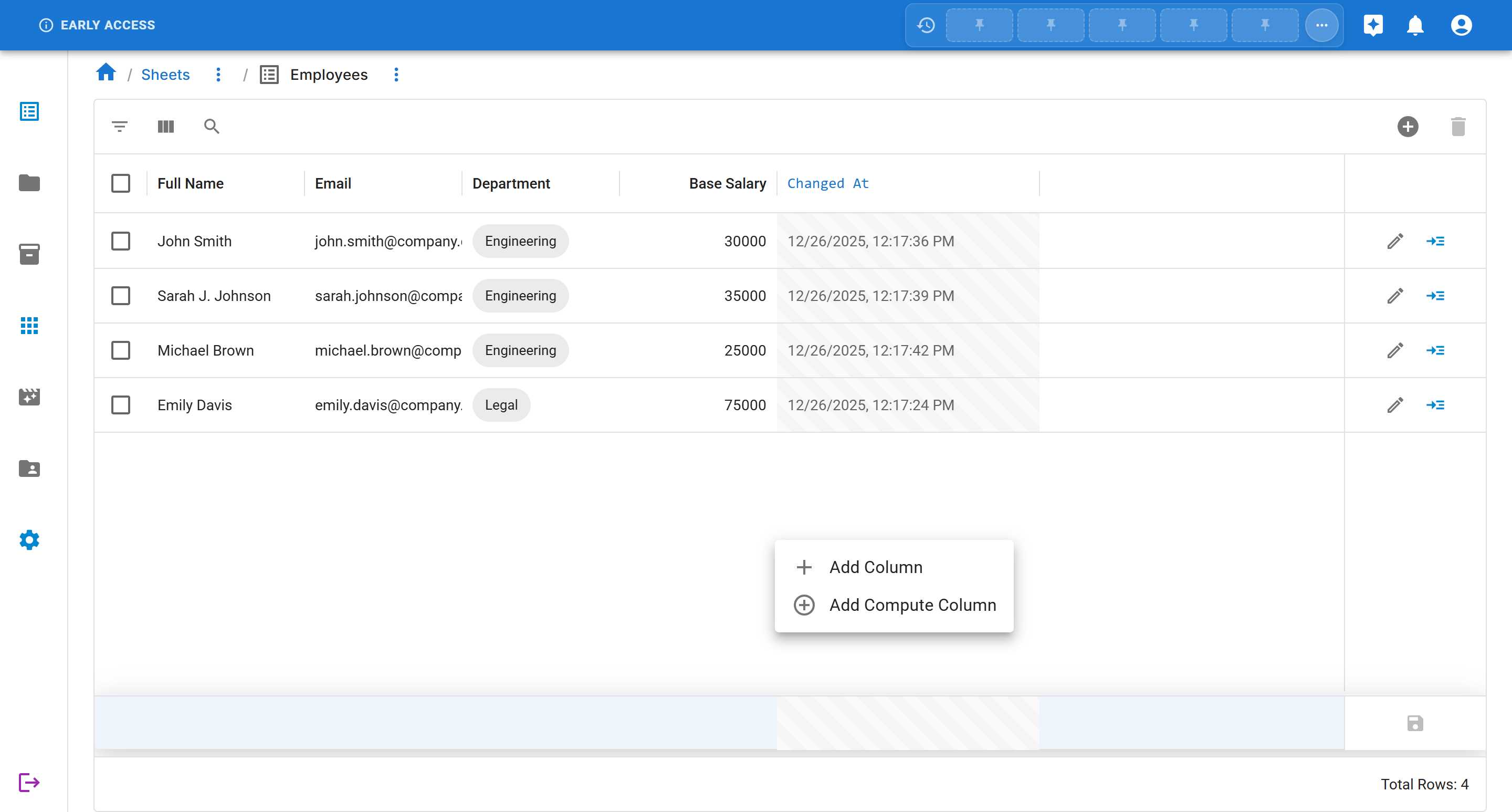This screenshot has width=1512, height=812.
Task: Expand more pinned items ellipsis button
Action: click(x=1321, y=25)
